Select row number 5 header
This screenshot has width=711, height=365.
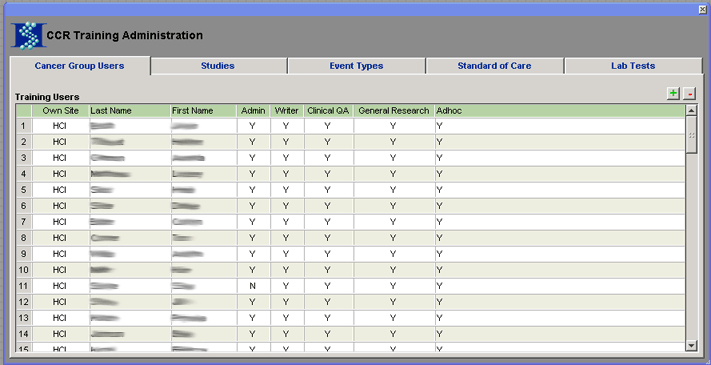(24, 190)
